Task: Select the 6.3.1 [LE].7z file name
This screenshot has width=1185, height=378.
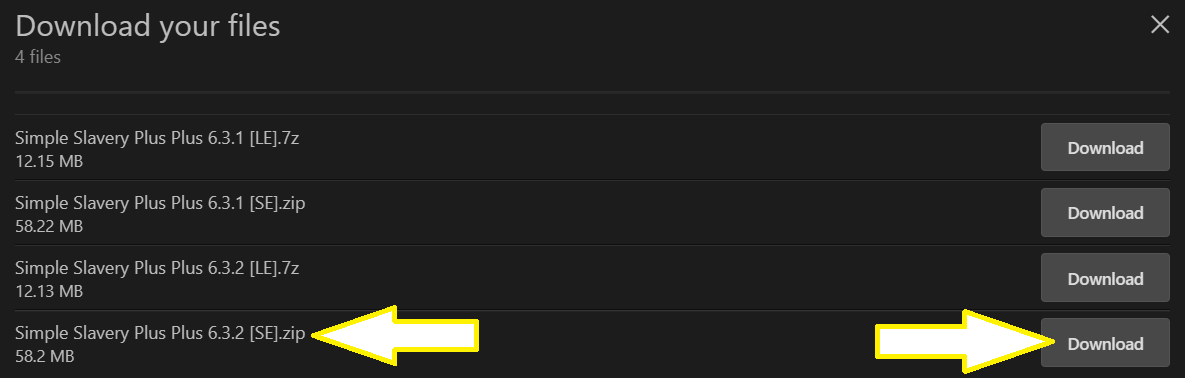Action: [x=157, y=138]
